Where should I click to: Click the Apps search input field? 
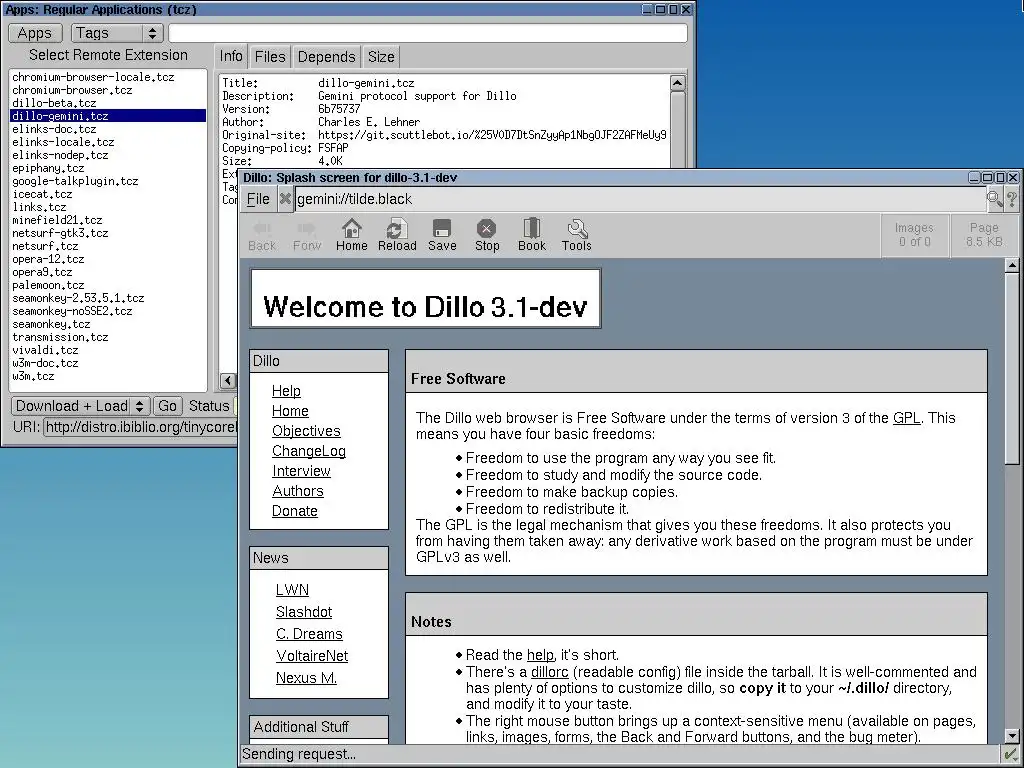428,33
